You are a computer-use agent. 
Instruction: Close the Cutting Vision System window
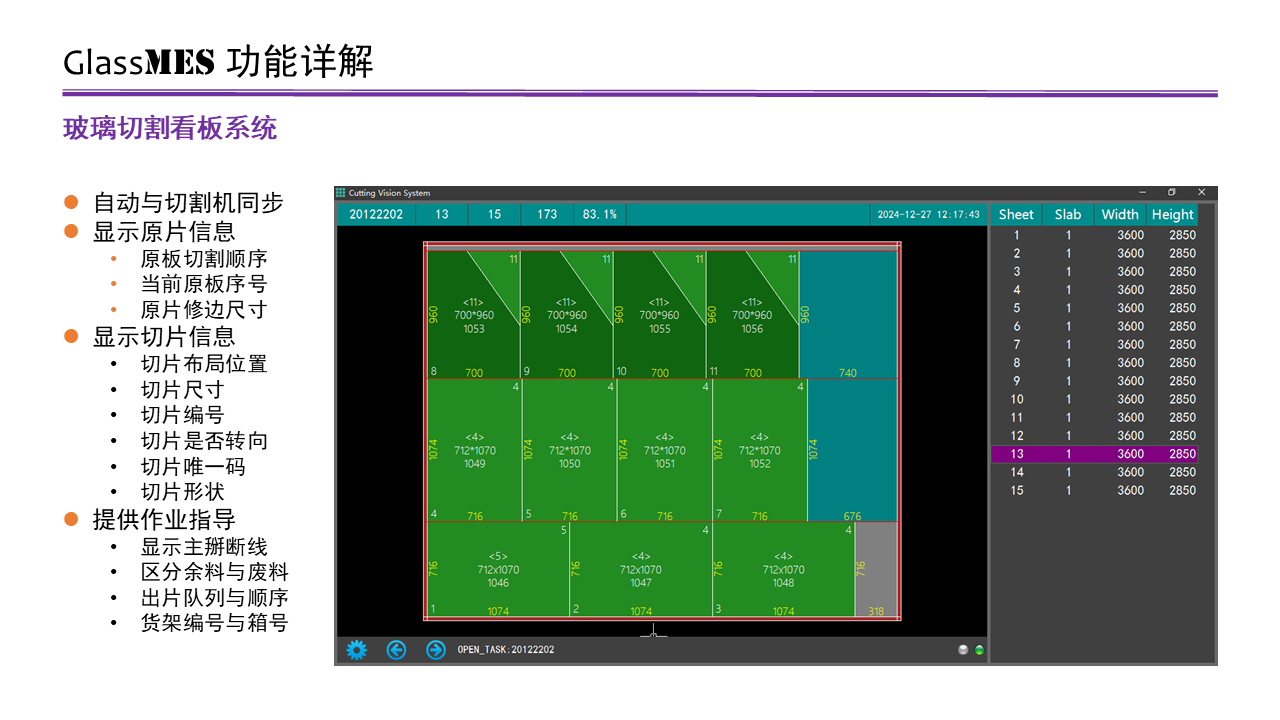click(x=1202, y=192)
